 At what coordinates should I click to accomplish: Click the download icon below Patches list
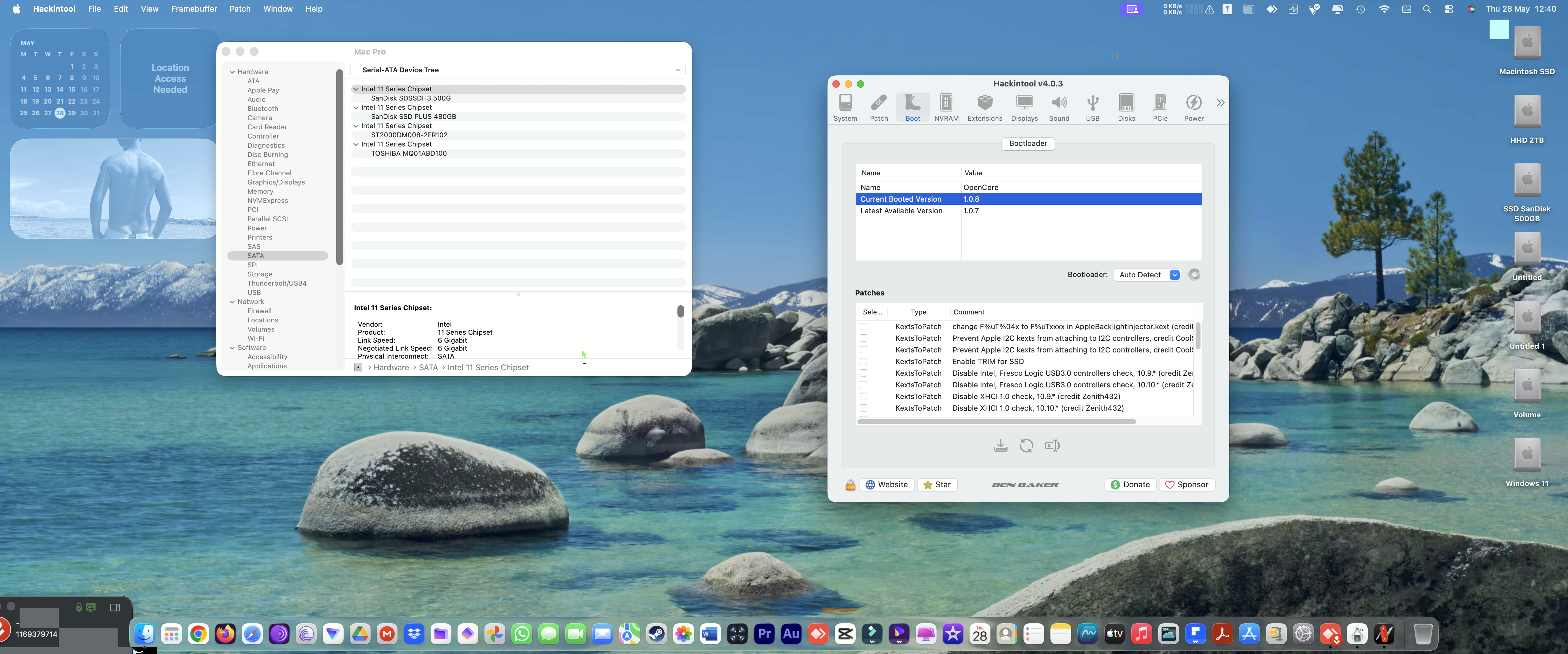point(1000,446)
